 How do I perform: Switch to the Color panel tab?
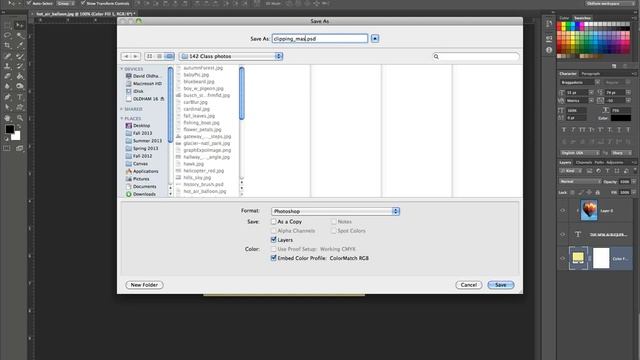(564, 18)
